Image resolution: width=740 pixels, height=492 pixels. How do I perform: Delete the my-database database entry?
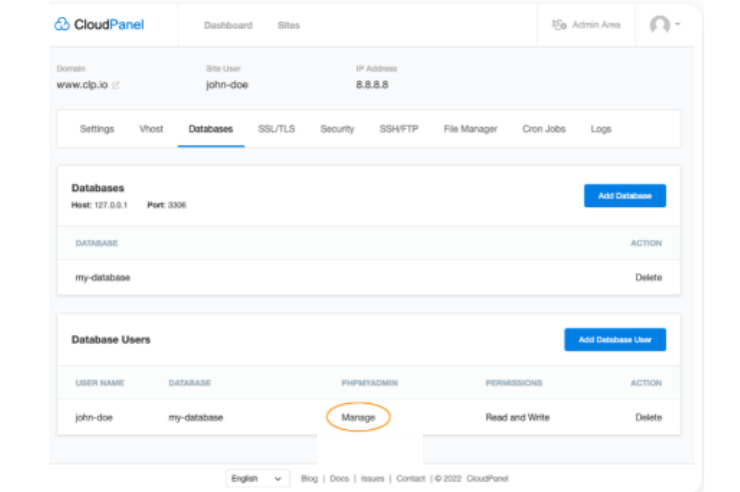[x=648, y=277]
